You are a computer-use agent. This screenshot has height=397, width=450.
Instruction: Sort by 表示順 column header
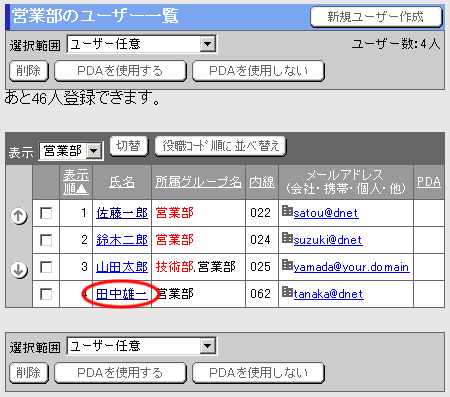[76, 182]
